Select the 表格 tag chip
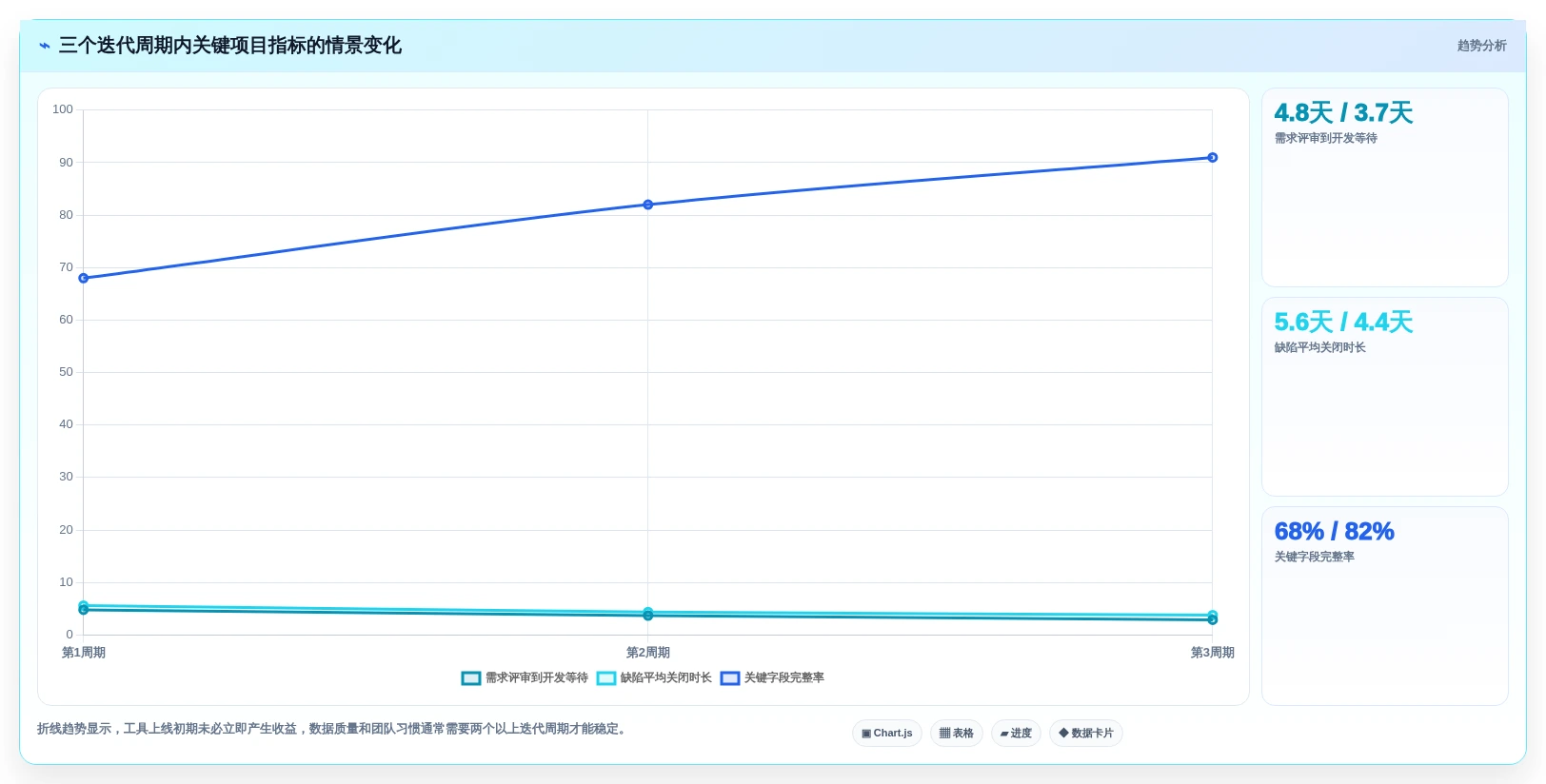Screen dimensions: 1546x784 (x=956, y=734)
